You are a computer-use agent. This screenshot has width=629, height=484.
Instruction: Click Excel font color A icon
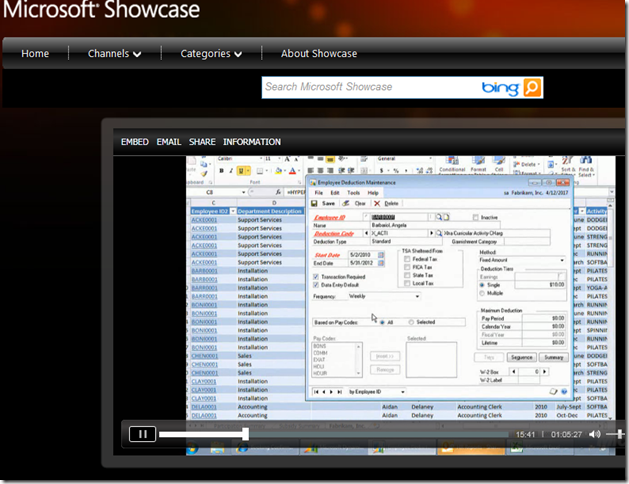click(x=293, y=171)
